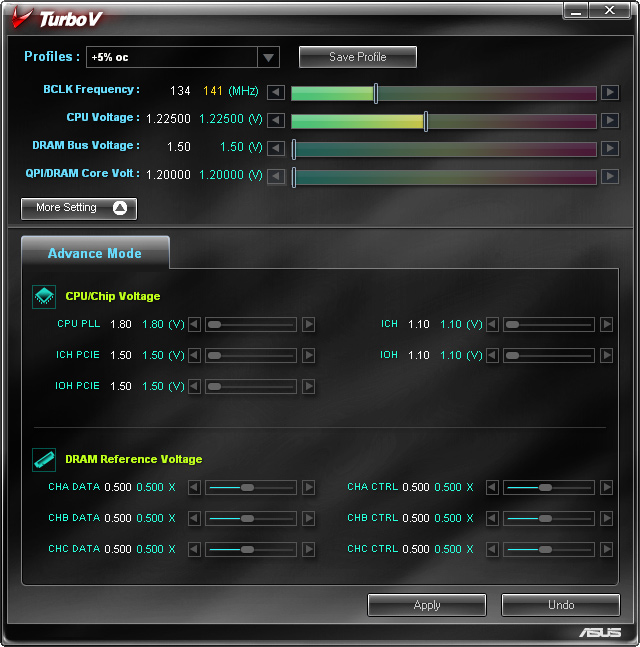Viewport: 640px width, 647px height.
Task: Decrease IOH voltage with left arrow
Action: [x=492, y=355]
